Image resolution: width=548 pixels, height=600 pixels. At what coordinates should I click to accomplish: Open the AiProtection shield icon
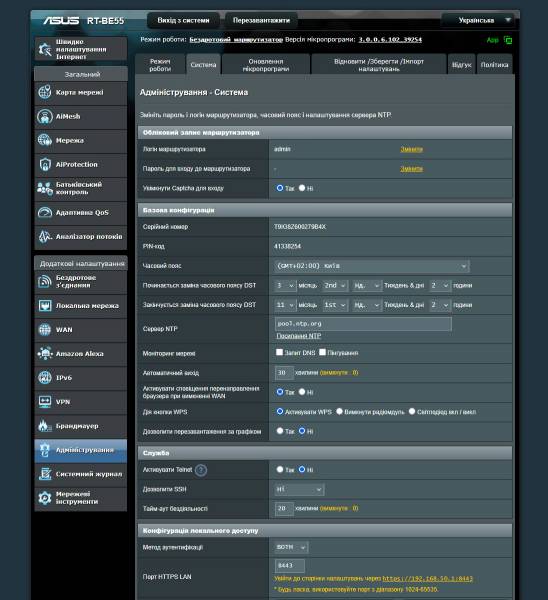pyautogui.click(x=45, y=165)
